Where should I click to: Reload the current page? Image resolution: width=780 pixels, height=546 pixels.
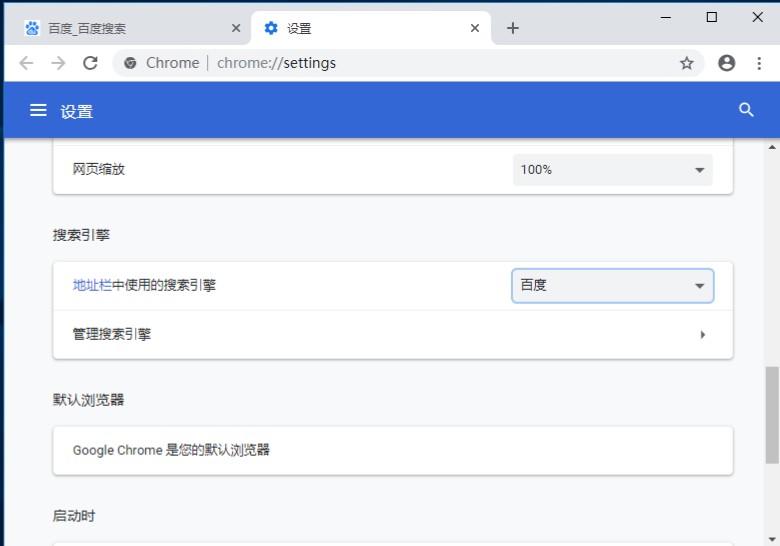coord(90,63)
